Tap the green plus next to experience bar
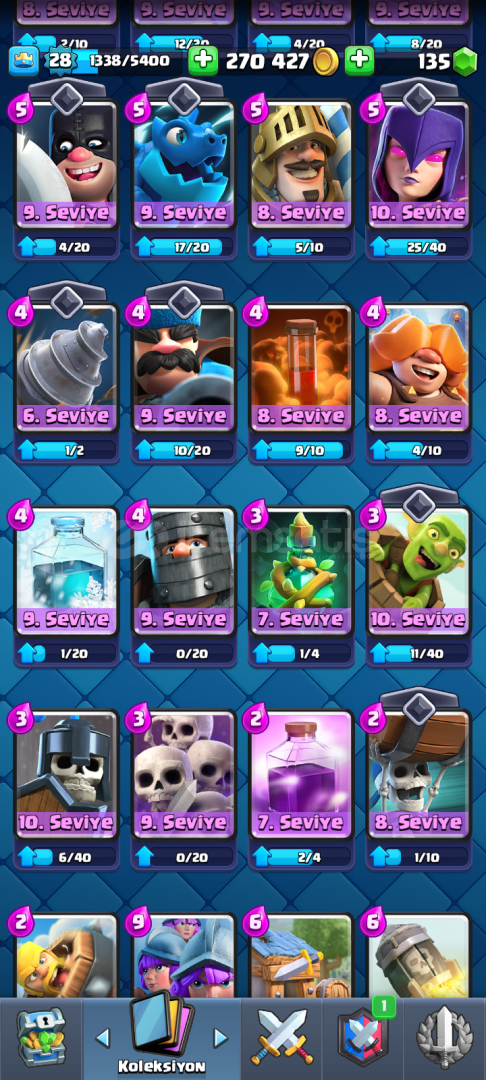 pyautogui.click(x=202, y=62)
